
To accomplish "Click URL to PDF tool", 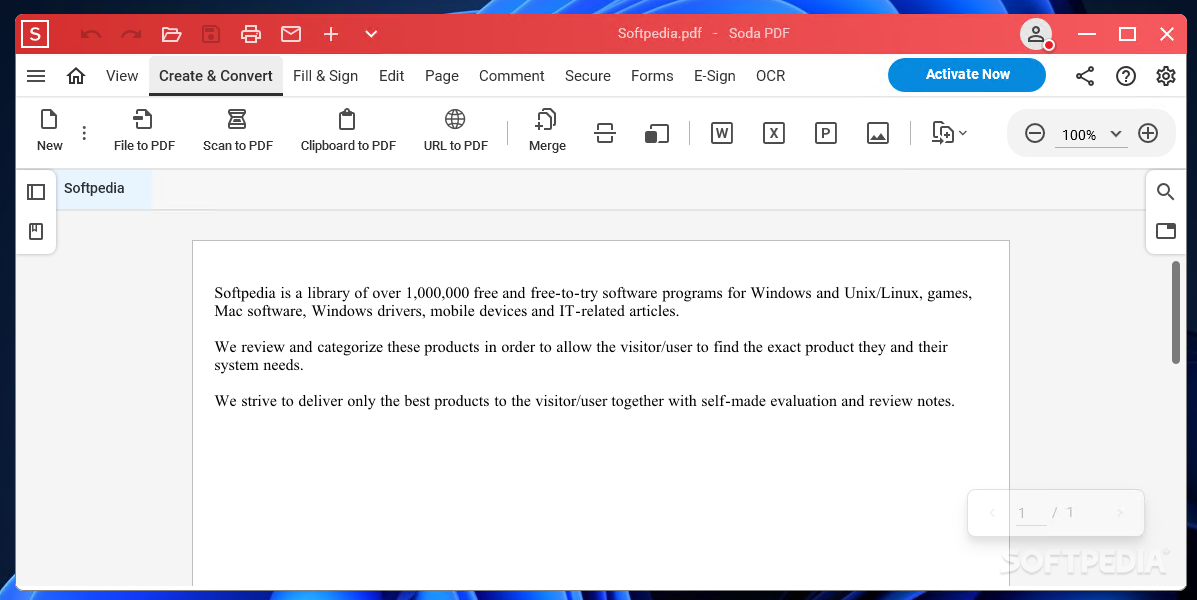I will click(456, 131).
